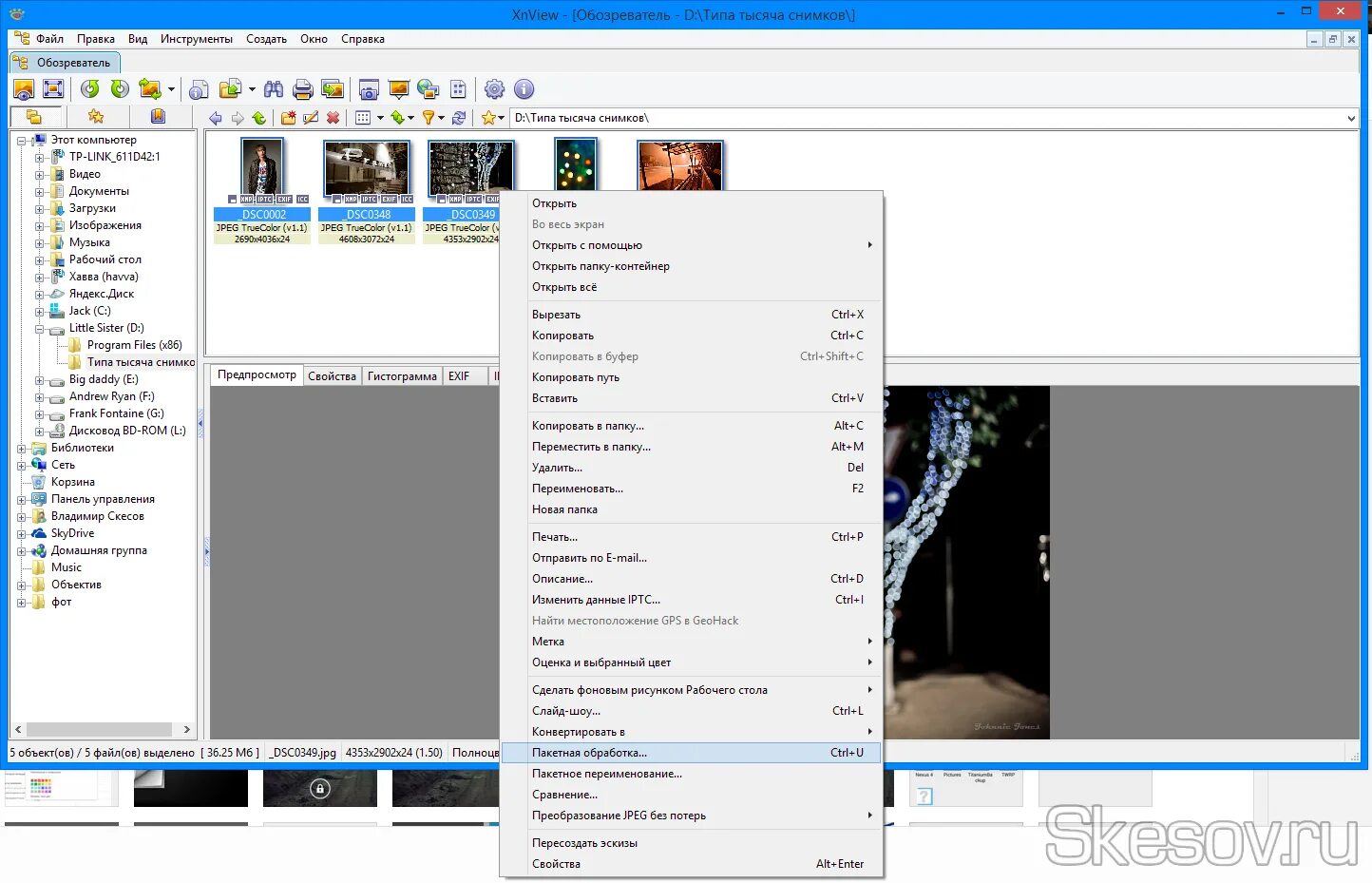The width and height of the screenshot is (1372, 883).
Task: Open the Инструменты menu
Action: point(197,39)
